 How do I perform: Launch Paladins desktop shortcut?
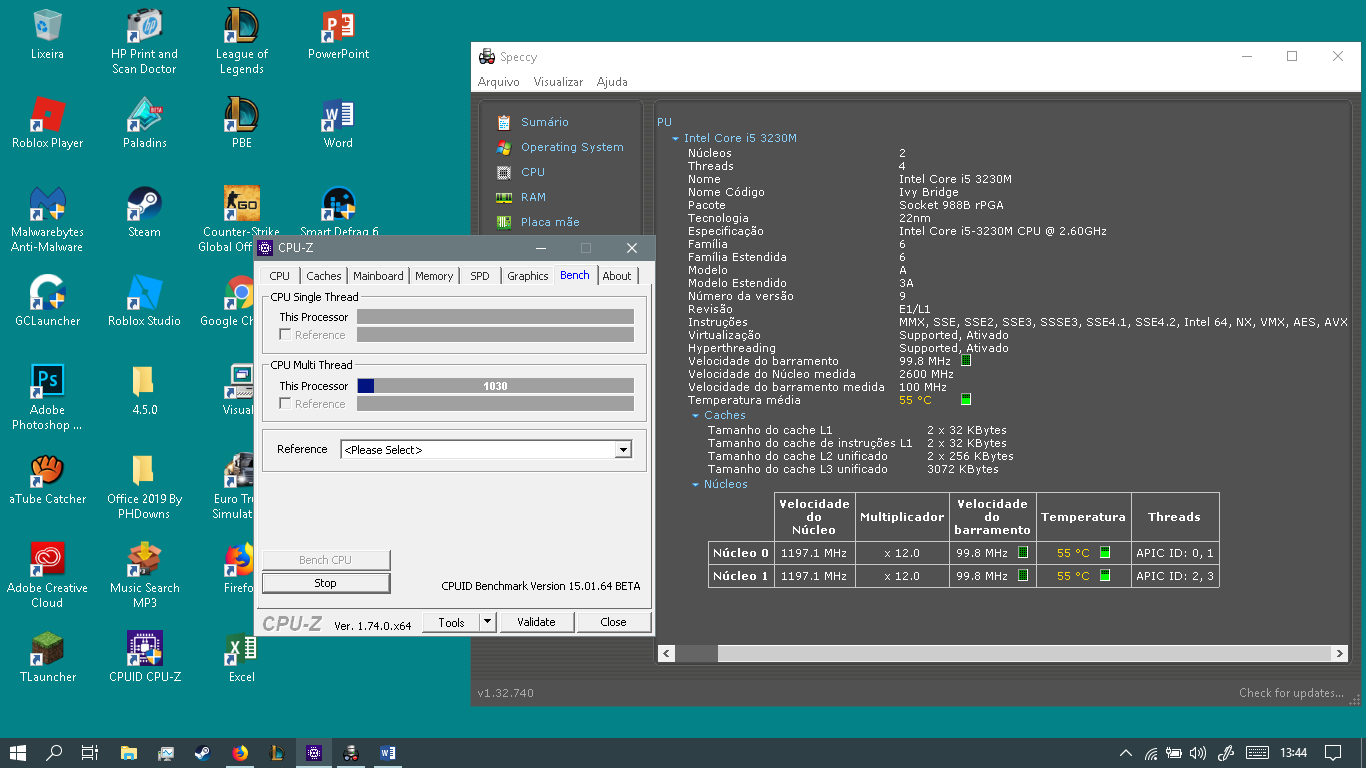[x=144, y=124]
